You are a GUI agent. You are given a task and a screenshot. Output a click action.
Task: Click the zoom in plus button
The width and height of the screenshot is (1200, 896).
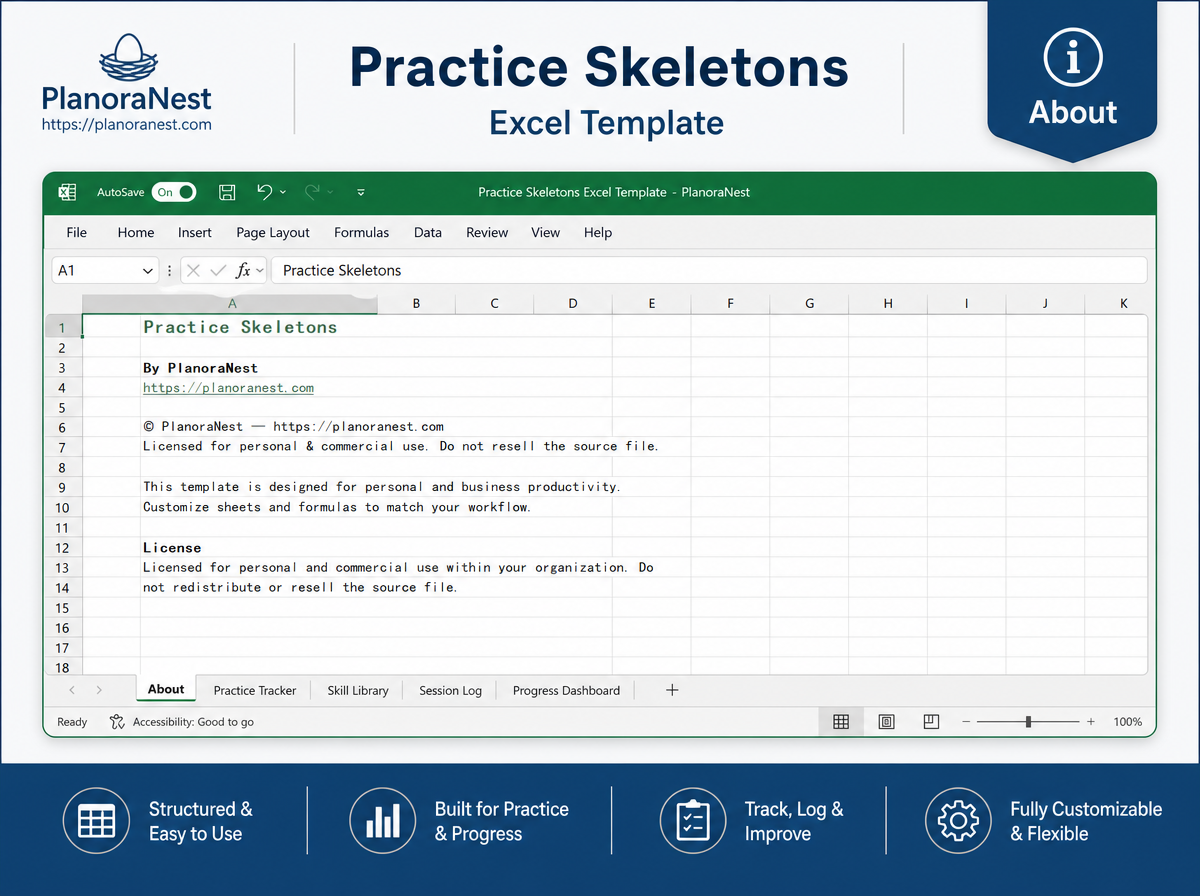point(1091,722)
